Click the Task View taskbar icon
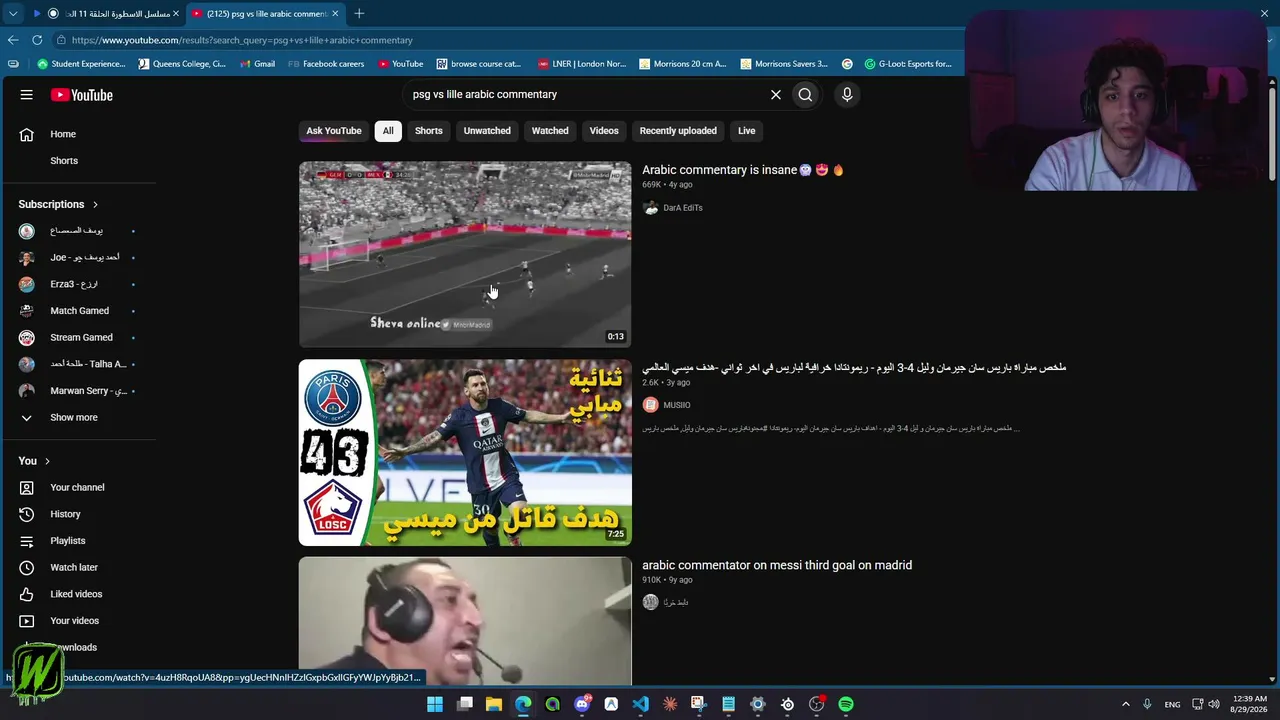The width and height of the screenshot is (1280, 720). [465, 705]
